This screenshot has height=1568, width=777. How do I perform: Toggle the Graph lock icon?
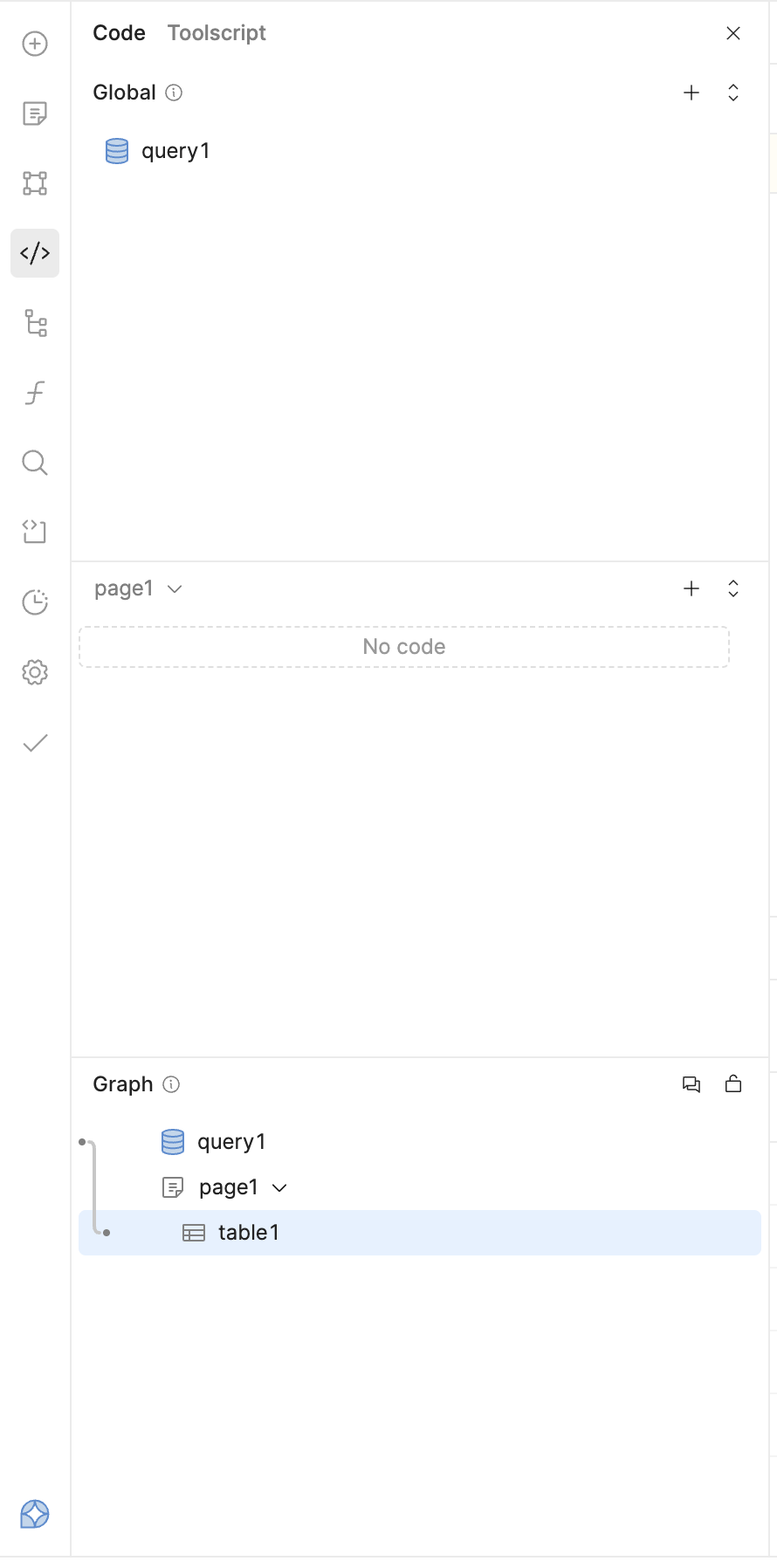point(733,1084)
